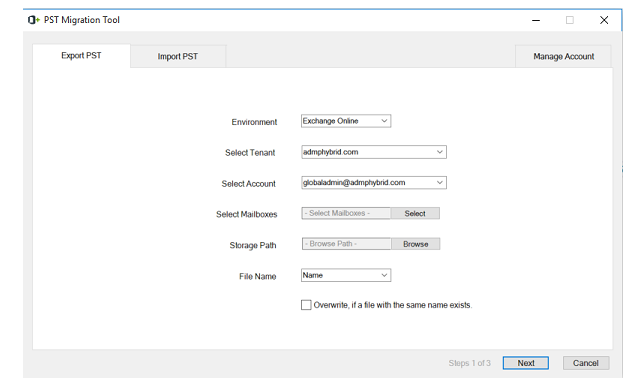
Task: Click the admphybrid.com tenant value
Action: pos(331,152)
